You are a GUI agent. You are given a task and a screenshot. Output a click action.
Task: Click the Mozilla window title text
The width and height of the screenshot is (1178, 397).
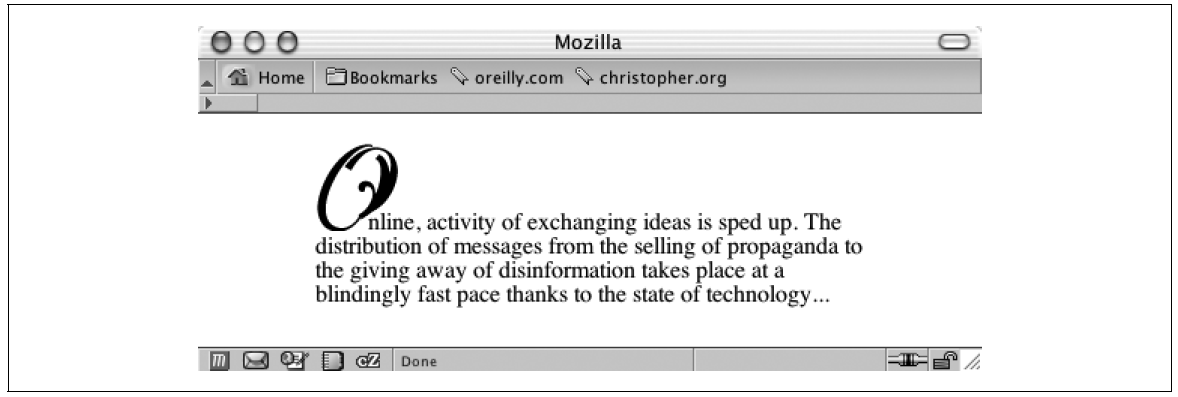(588, 43)
